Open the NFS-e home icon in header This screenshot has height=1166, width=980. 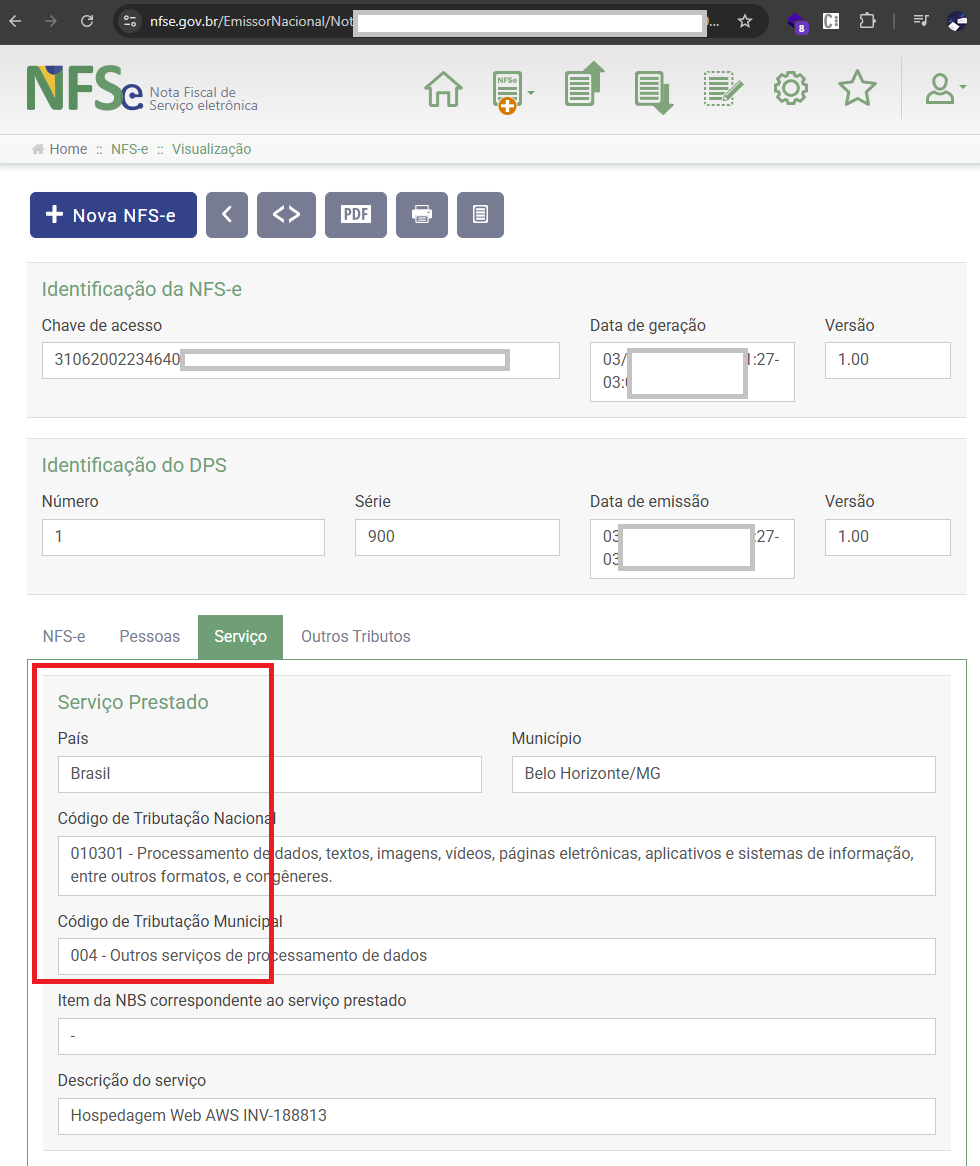(x=443, y=89)
